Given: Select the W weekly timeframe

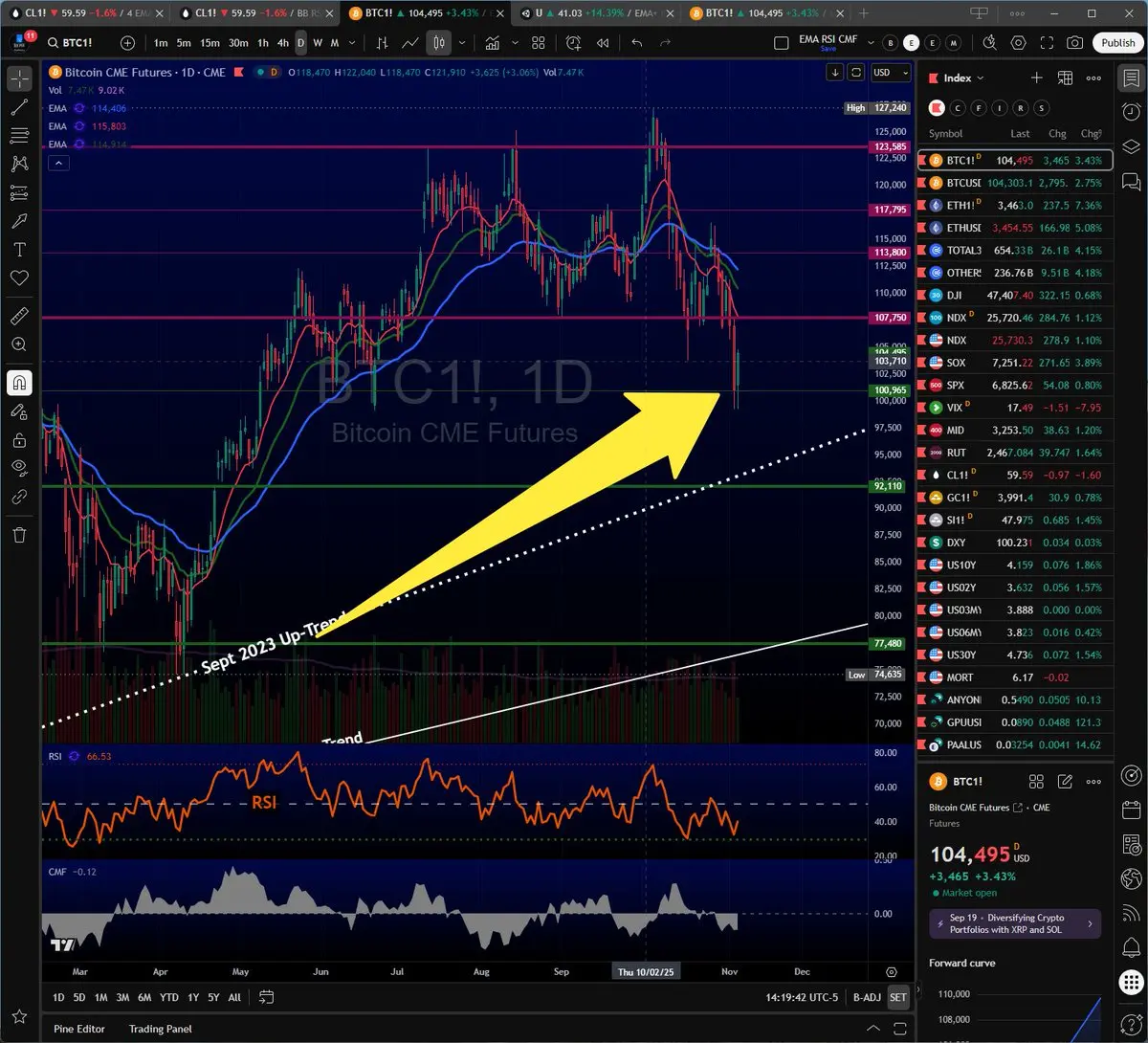Looking at the screenshot, I should [x=318, y=43].
